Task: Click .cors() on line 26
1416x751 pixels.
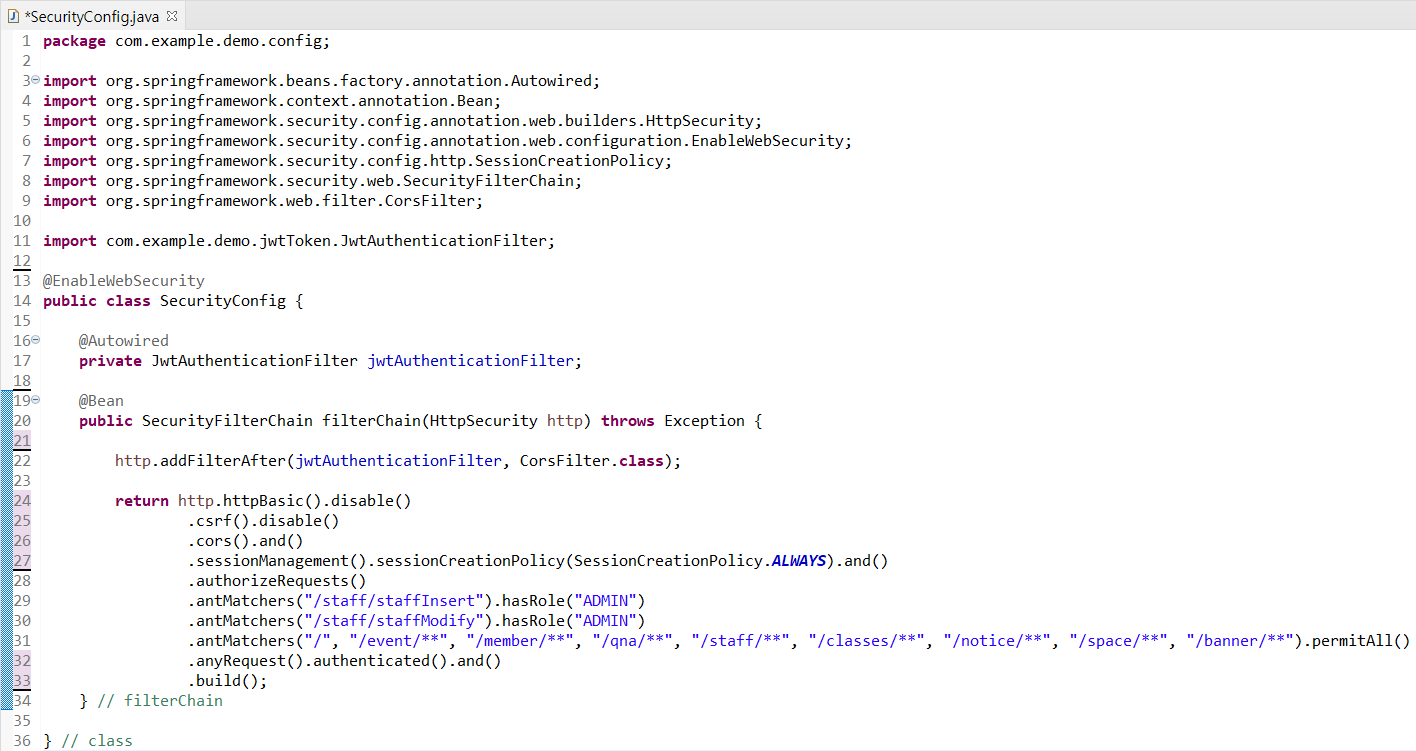Action: (219, 541)
